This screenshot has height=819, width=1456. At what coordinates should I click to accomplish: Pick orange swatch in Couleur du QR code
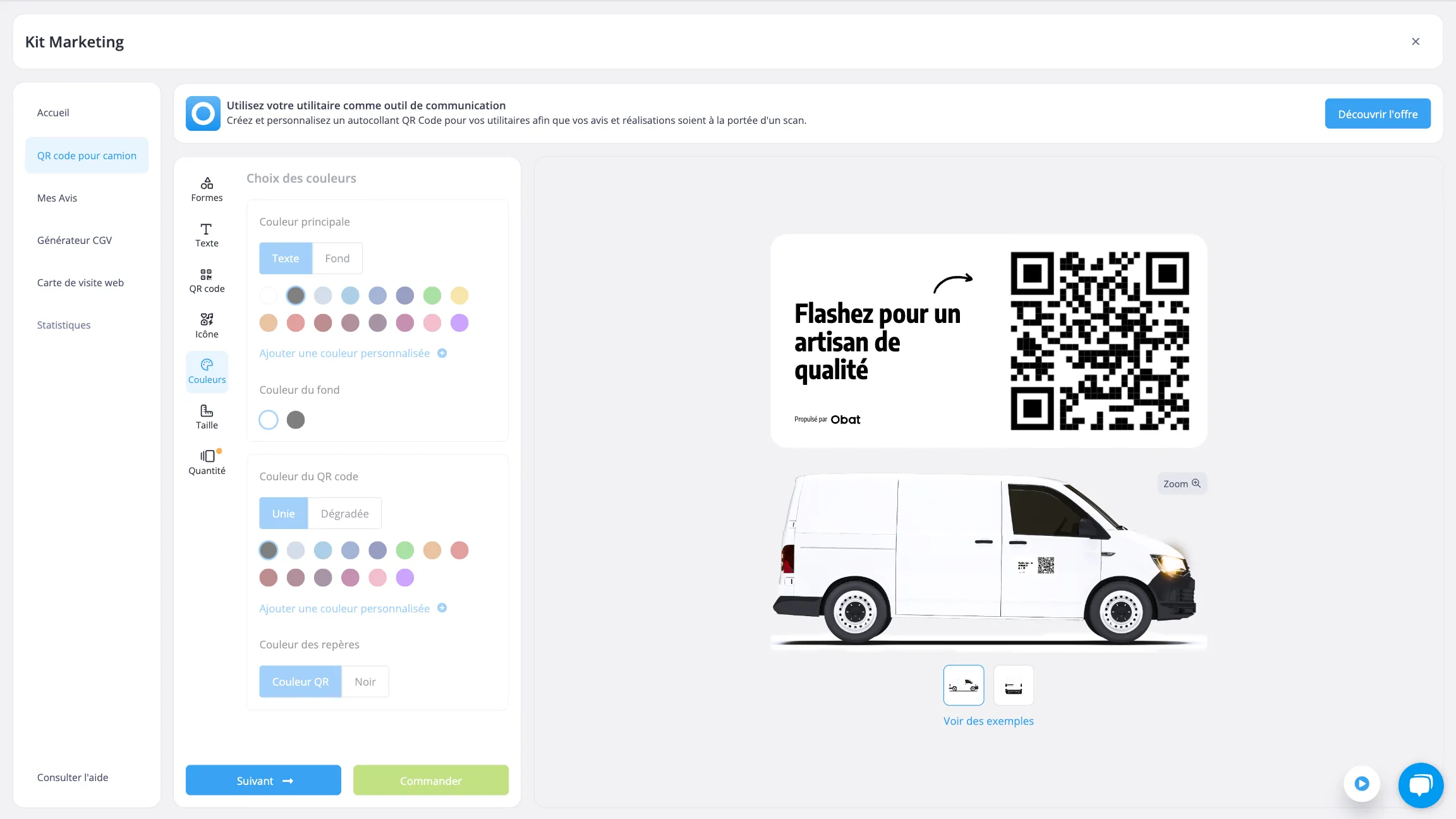click(x=432, y=550)
